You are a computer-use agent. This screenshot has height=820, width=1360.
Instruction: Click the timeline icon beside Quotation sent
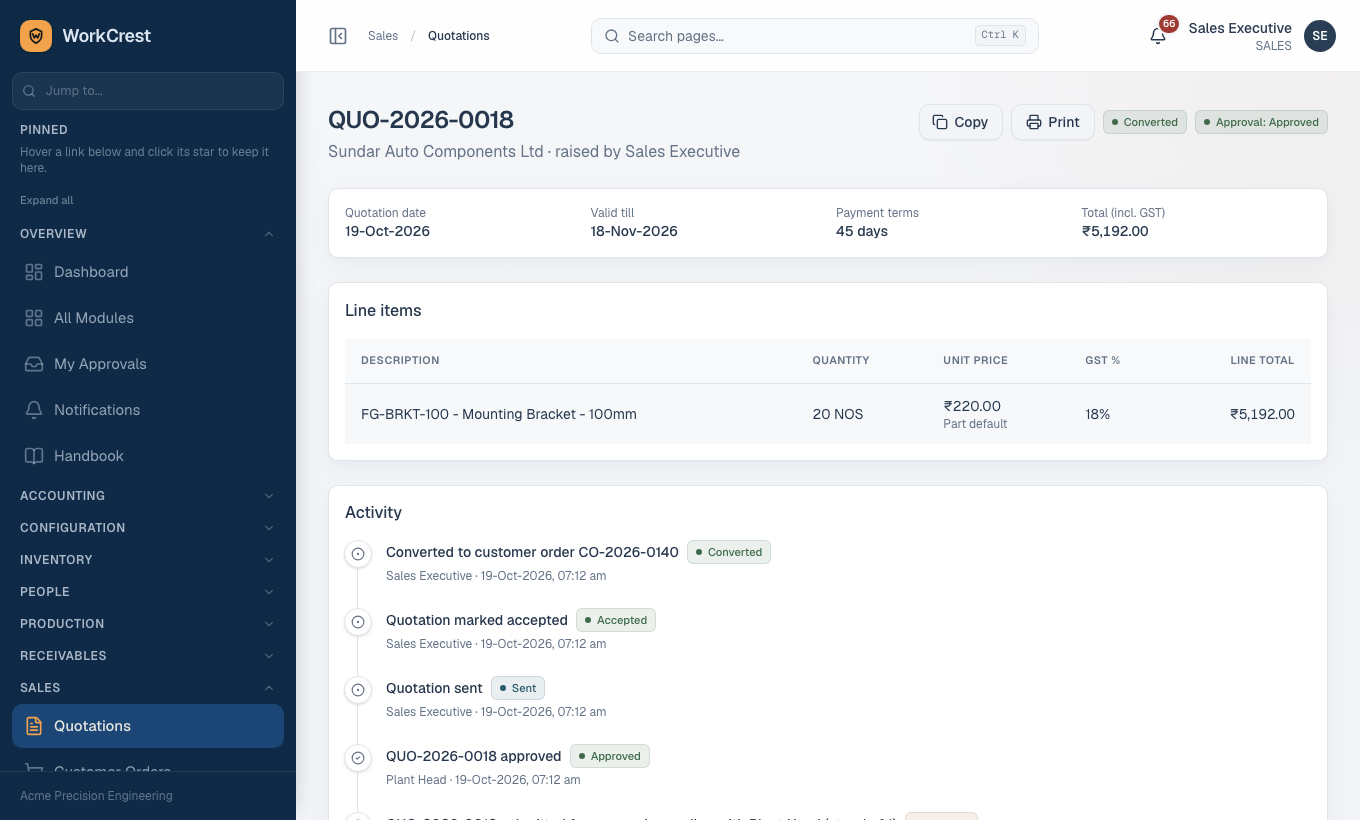tap(358, 690)
